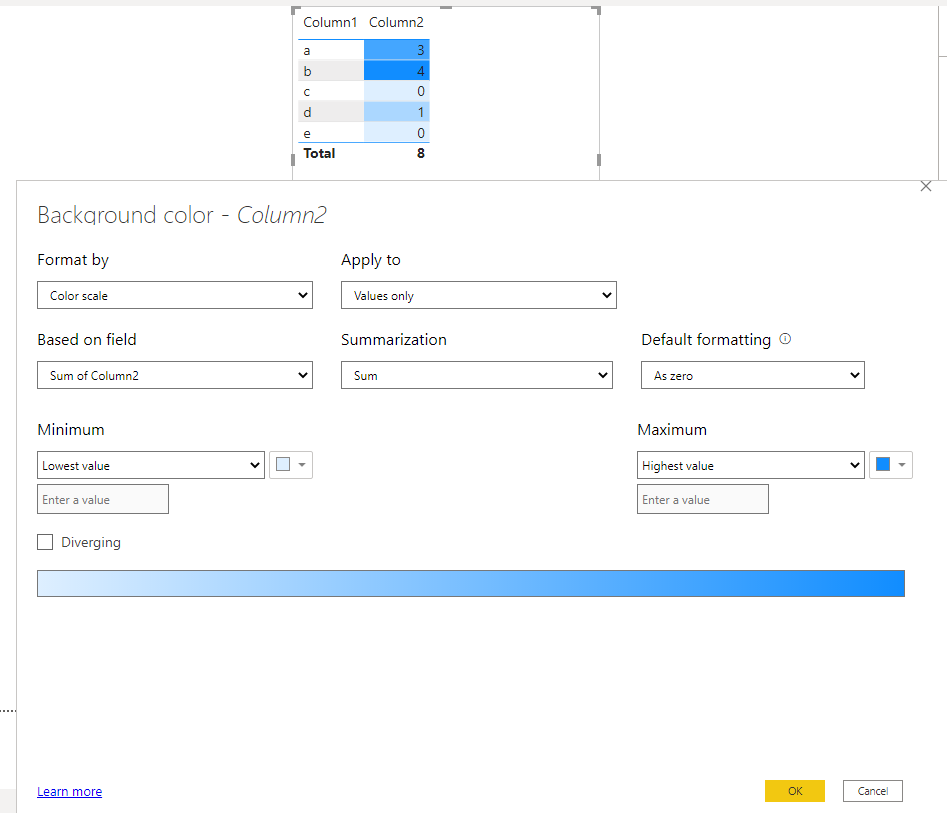The width and height of the screenshot is (947, 813).
Task: Open the Maximum Highest value dropdown
Action: (x=751, y=465)
